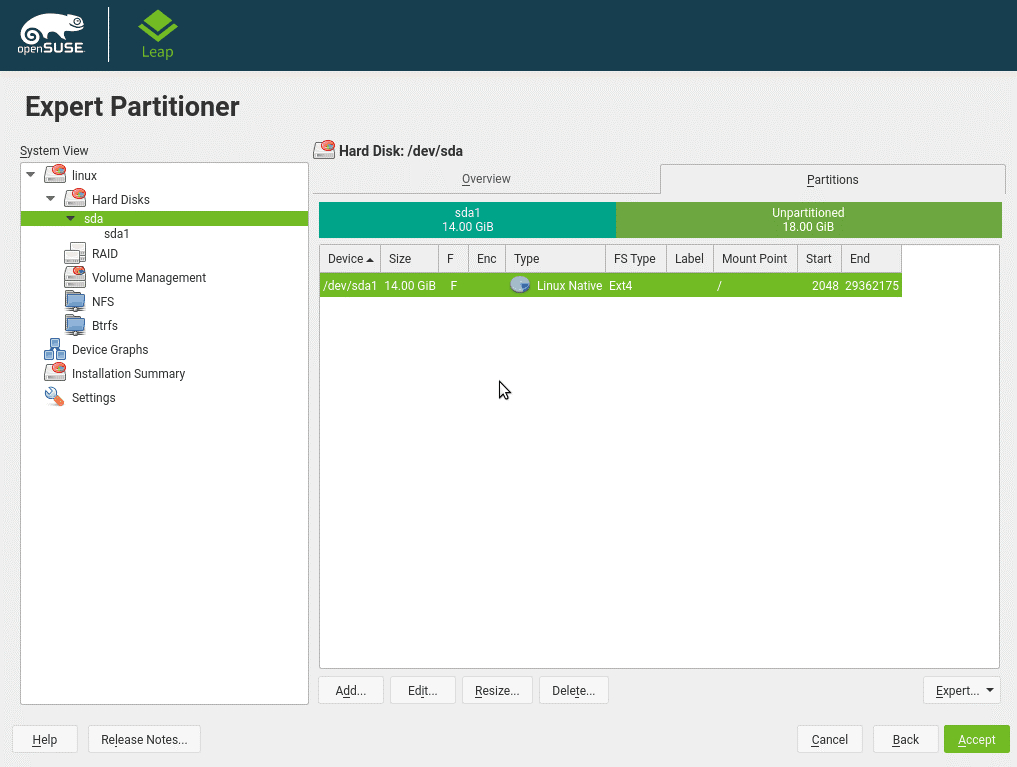Image resolution: width=1017 pixels, height=767 pixels.
Task: Select Volume Management tree label
Action: click(149, 277)
